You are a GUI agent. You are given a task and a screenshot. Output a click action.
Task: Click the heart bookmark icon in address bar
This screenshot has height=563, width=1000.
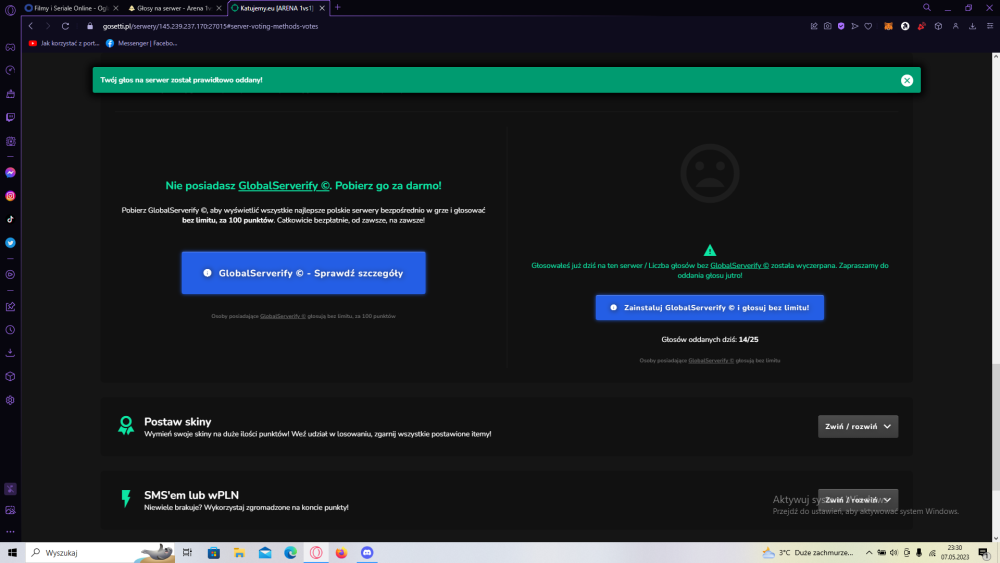pyautogui.click(x=868, y=26)
